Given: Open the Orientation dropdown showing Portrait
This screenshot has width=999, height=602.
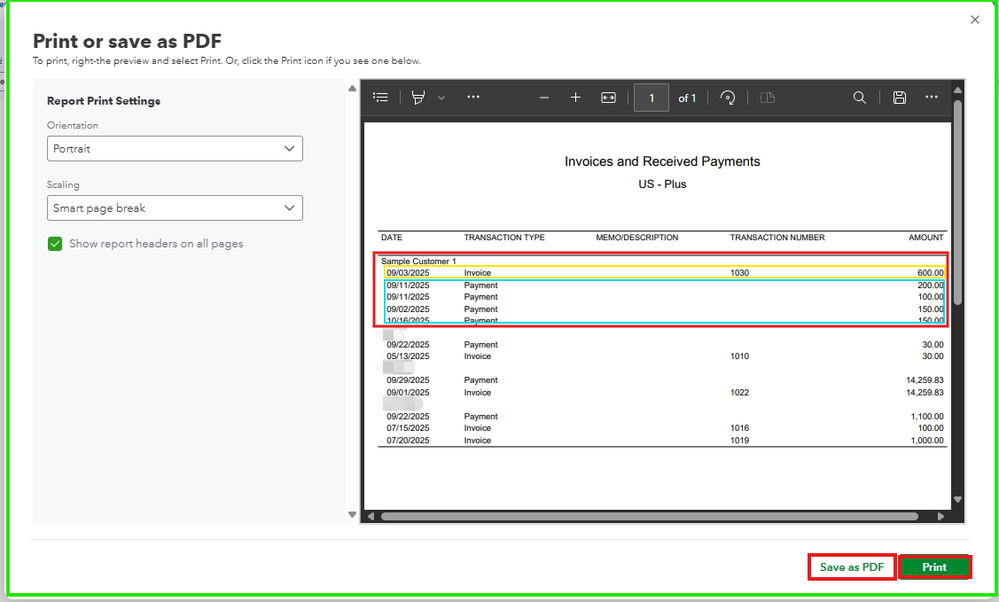Looking at the screenshot, I should 175,148.
